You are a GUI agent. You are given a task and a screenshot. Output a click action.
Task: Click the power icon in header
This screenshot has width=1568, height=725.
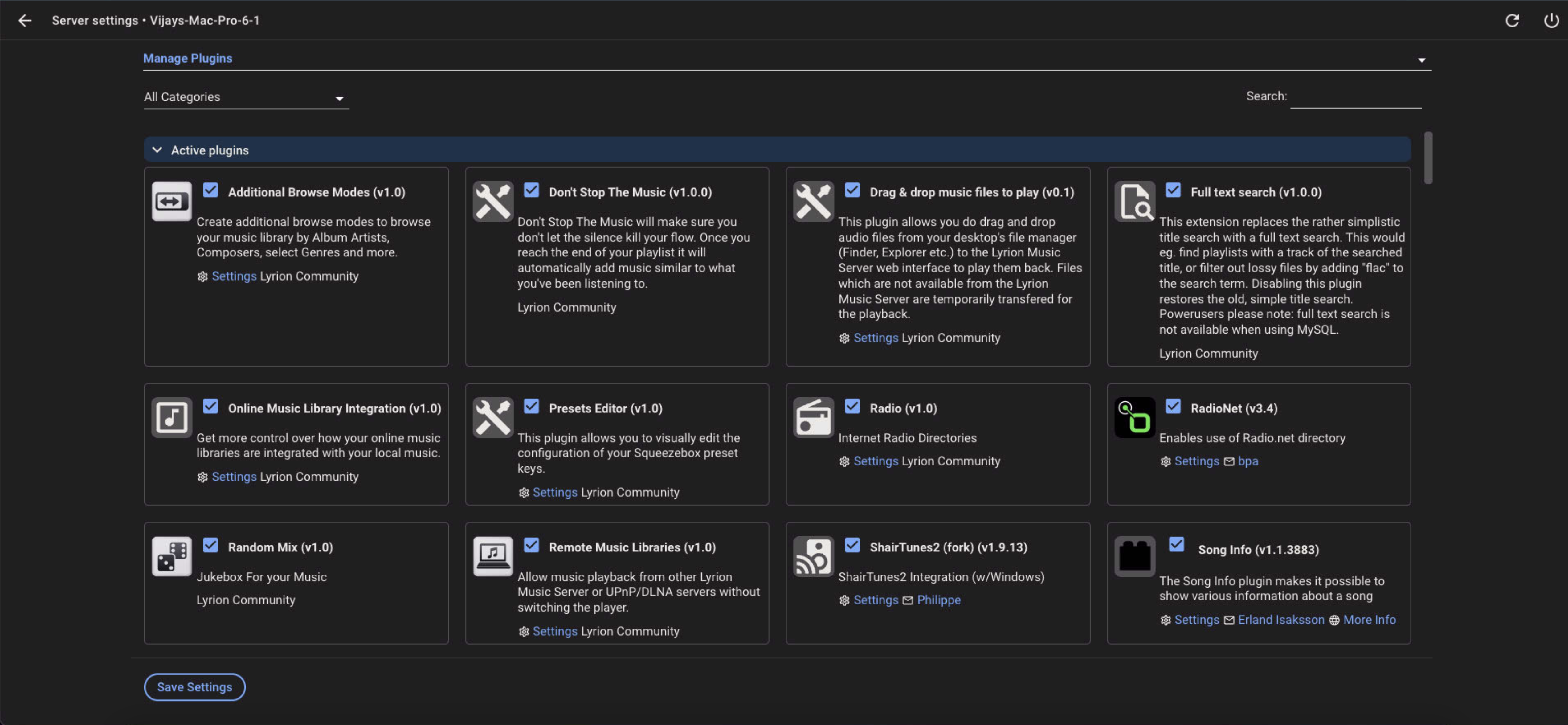[x=1551, y=20]
